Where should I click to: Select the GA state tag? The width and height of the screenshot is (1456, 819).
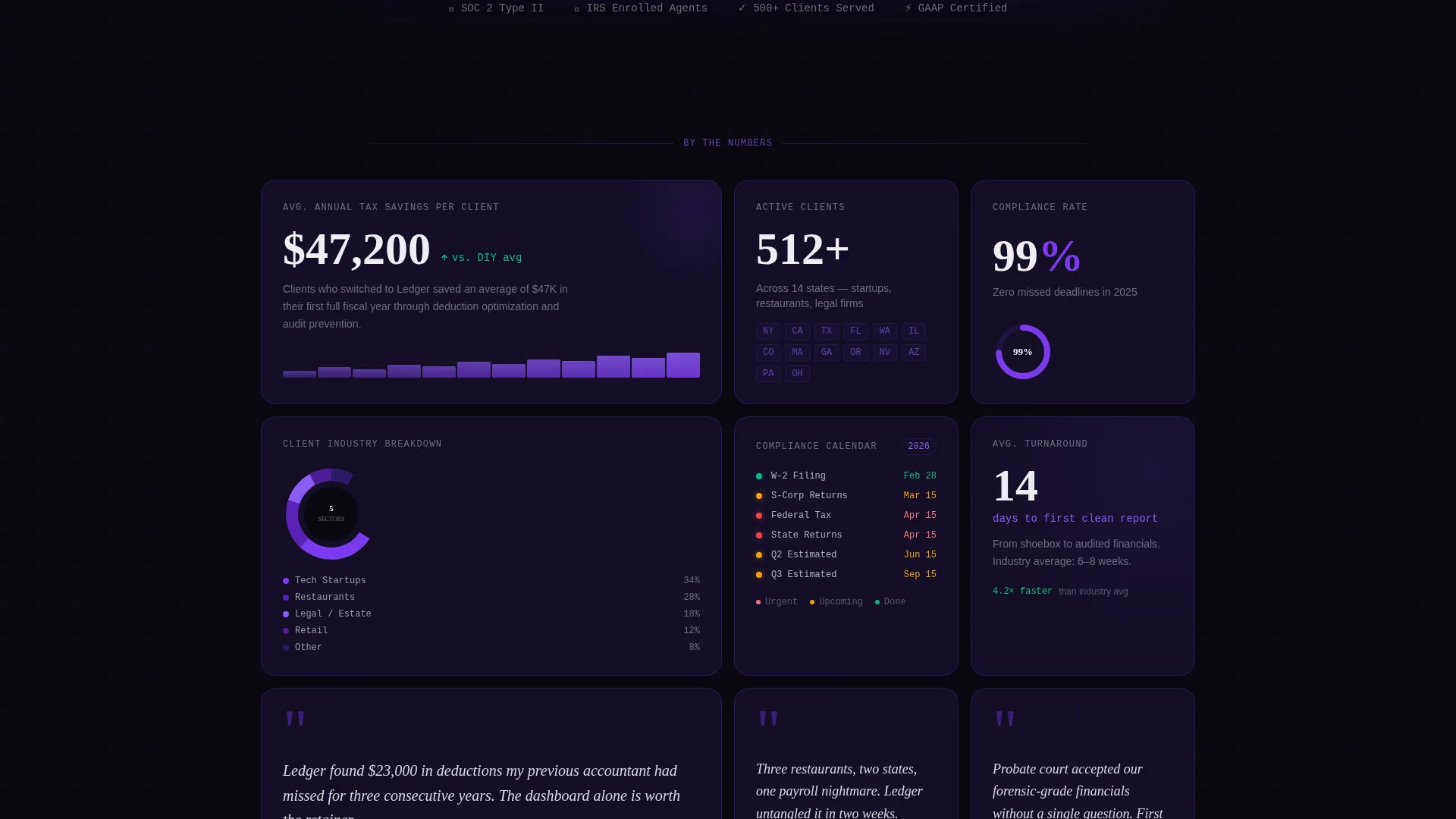tap(827, 353)
